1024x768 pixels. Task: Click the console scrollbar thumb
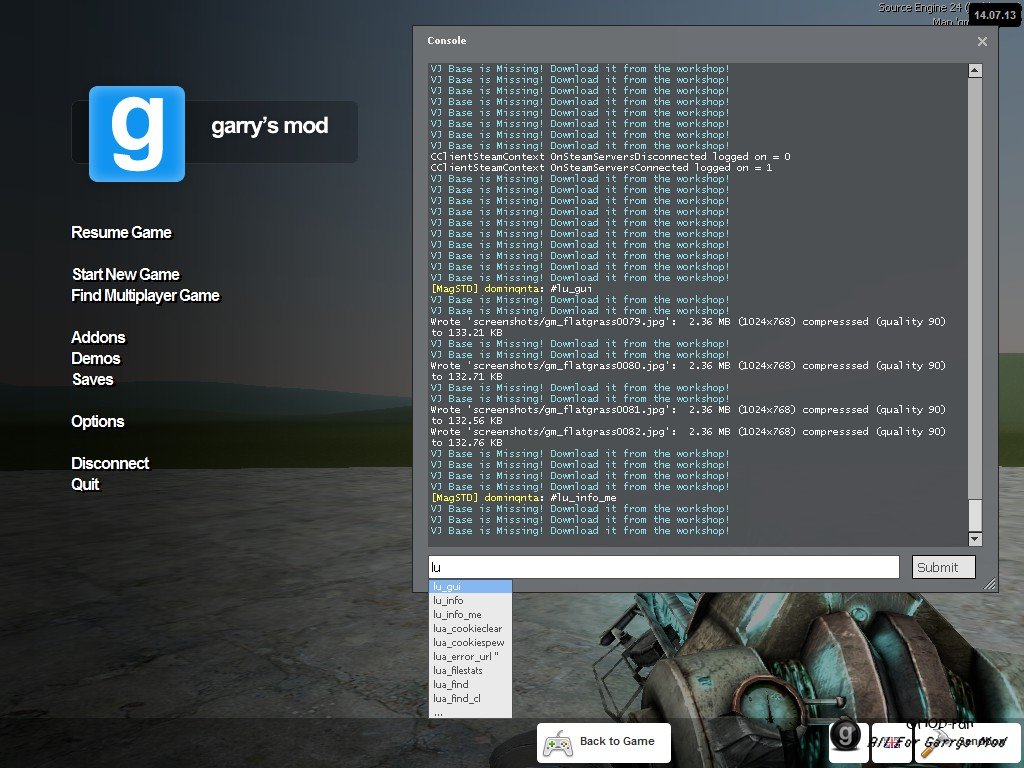975,515
